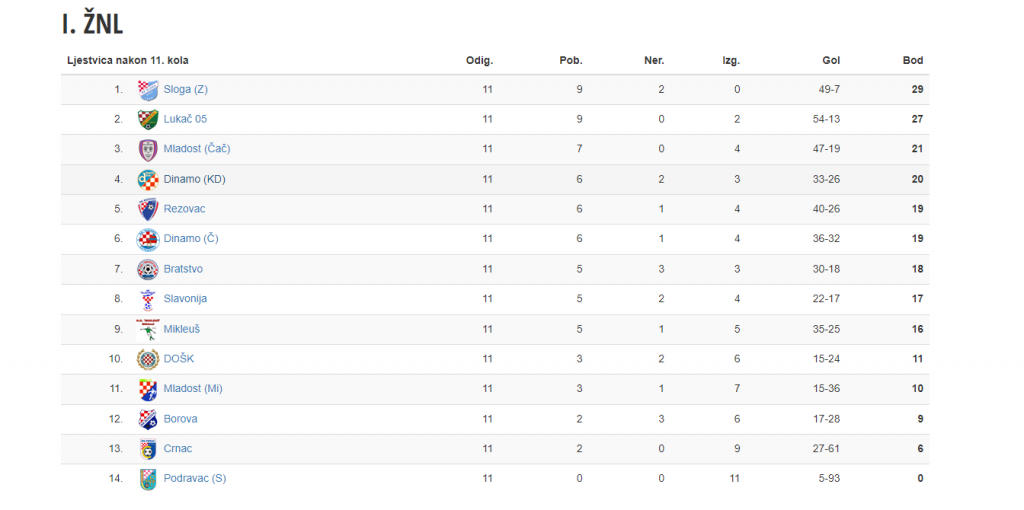Click the Bod column header
This screenshot has height=510, width=1024.
(x=913, y=61)
